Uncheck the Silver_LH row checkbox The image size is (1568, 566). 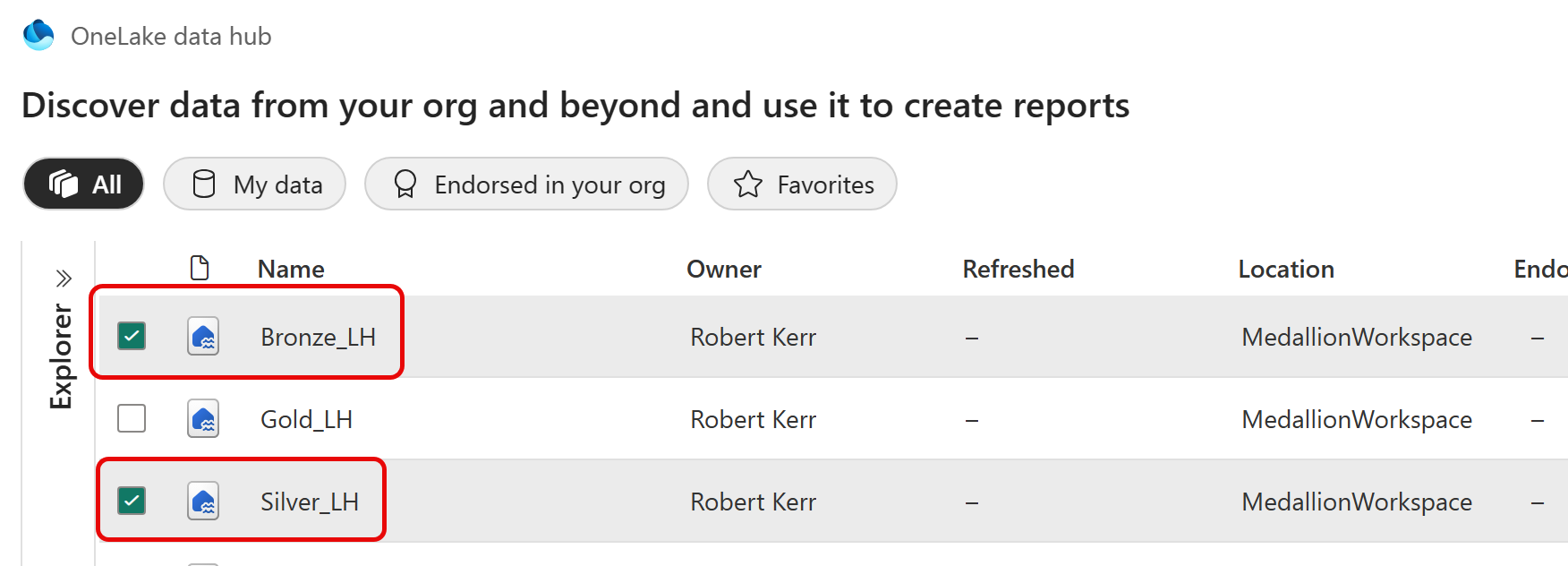(132, 501)
